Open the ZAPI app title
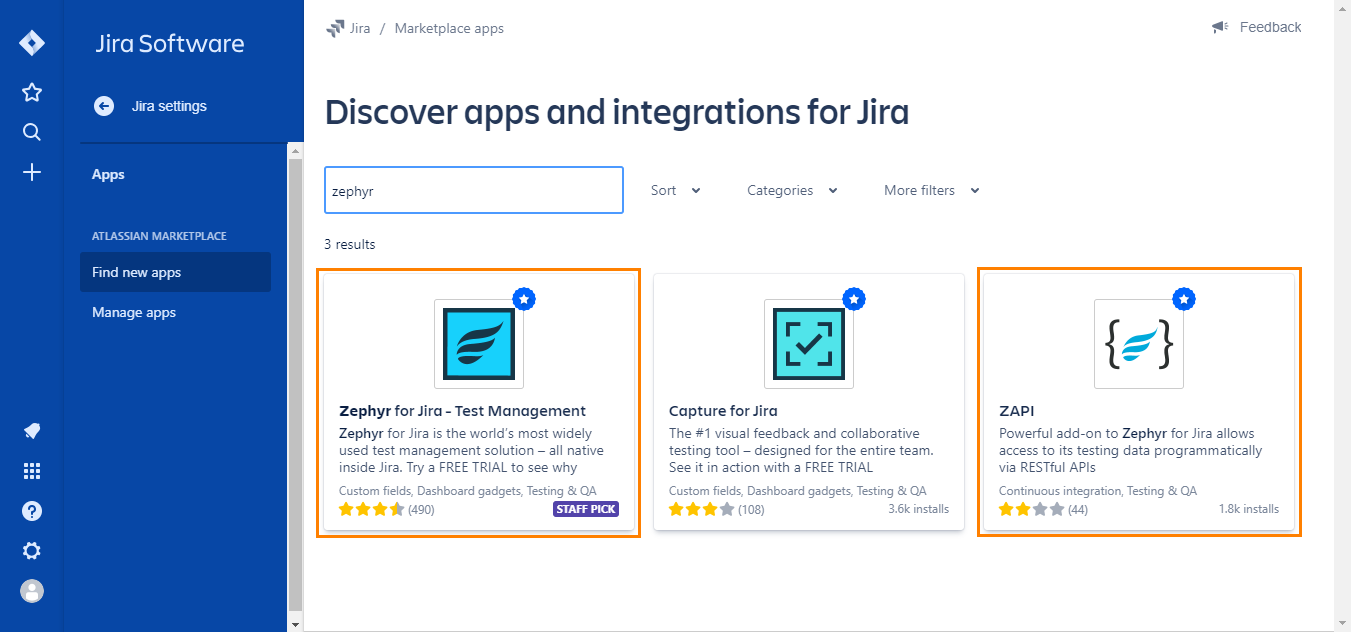This screenshot has width=1351, height=632. click(x=1016, y=411)
